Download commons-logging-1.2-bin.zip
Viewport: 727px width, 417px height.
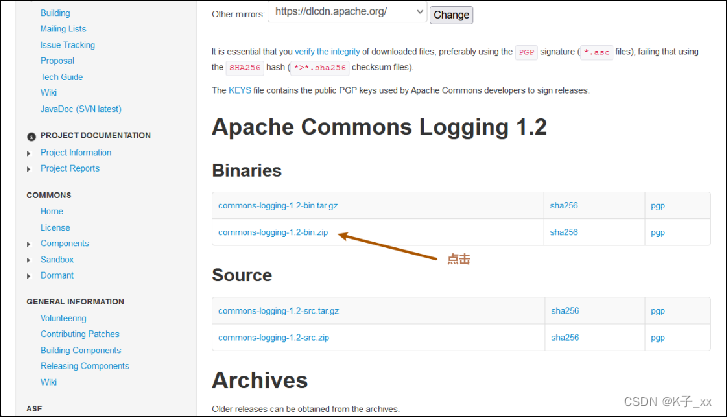(x=273, y=232)
